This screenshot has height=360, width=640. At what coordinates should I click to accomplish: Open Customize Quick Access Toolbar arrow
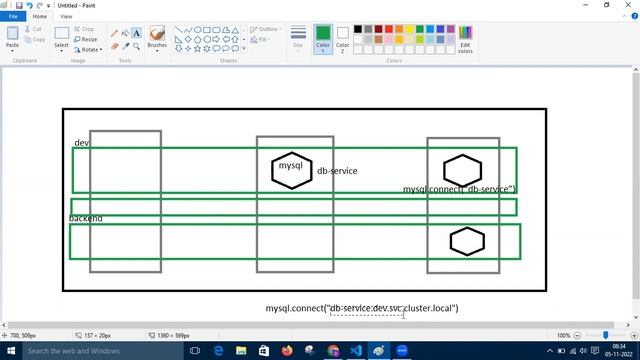[x=48, y=6]
